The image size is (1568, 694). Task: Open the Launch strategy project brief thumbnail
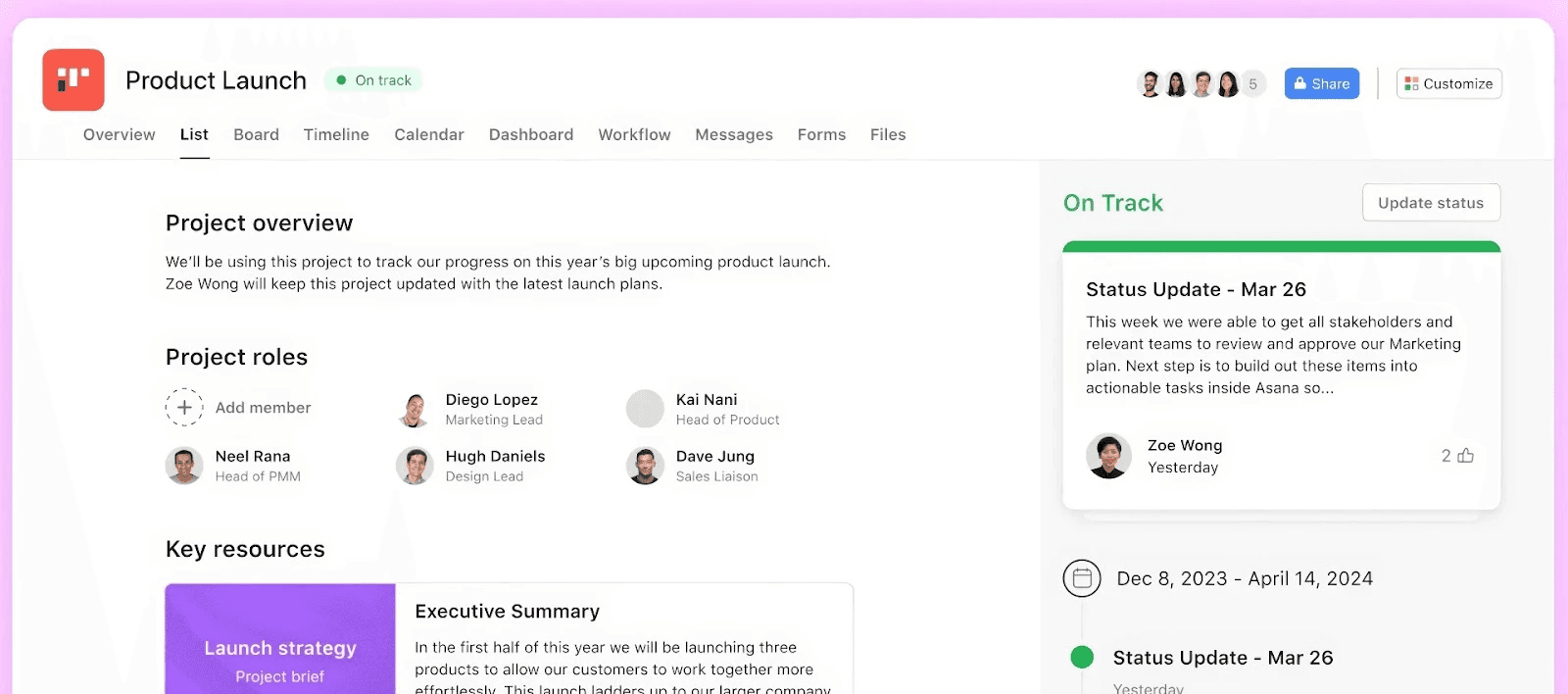click(280, 639)
